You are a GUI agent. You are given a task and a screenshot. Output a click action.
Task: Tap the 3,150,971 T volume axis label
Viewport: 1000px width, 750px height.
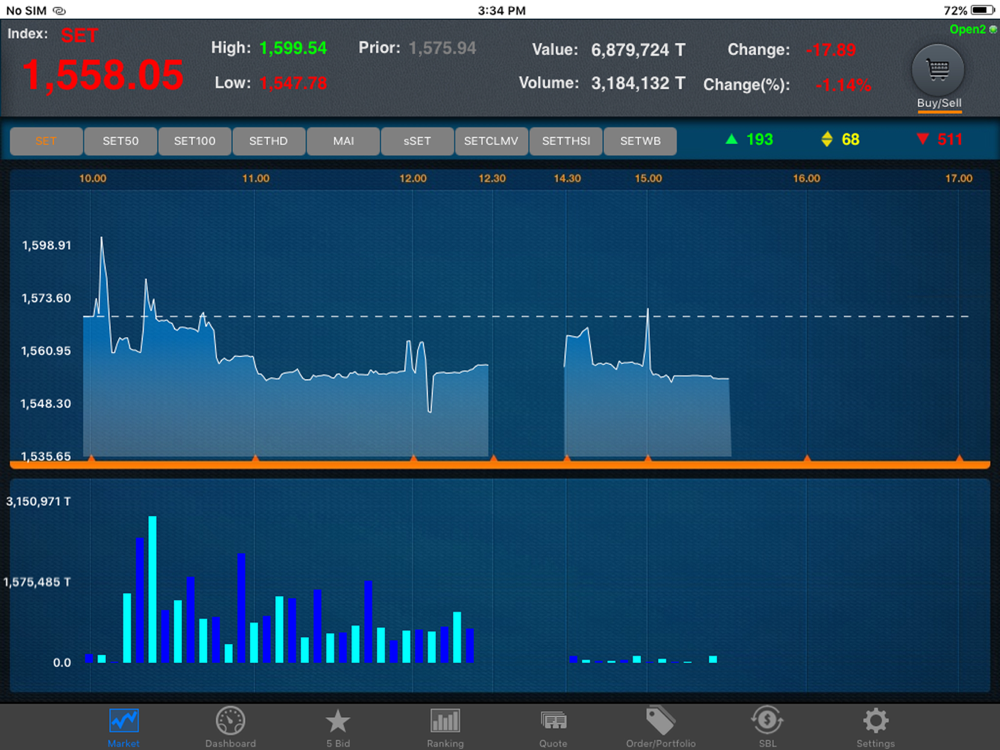[x=38, y=501]
